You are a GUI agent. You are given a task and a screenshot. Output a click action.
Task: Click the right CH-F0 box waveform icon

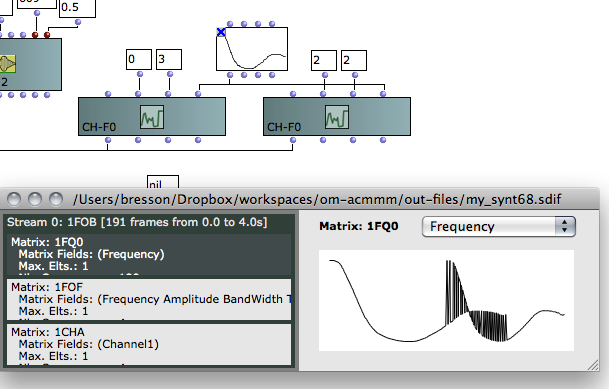tap(337, 117)
